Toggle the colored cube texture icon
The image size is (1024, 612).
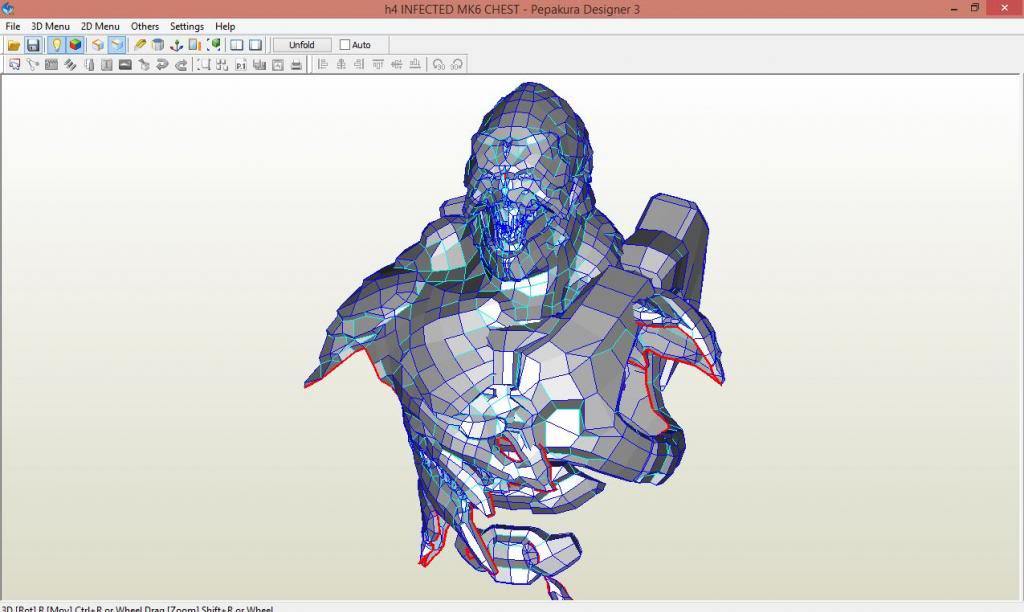(x=75, y=45)
